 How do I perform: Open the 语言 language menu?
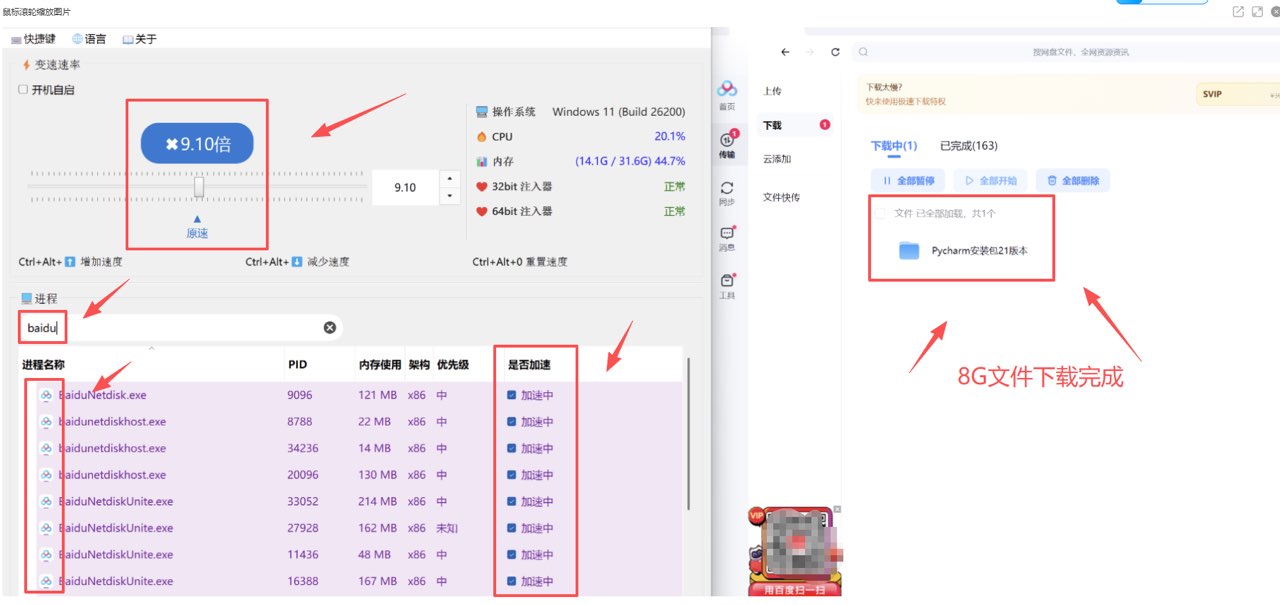tap(89, 39)
